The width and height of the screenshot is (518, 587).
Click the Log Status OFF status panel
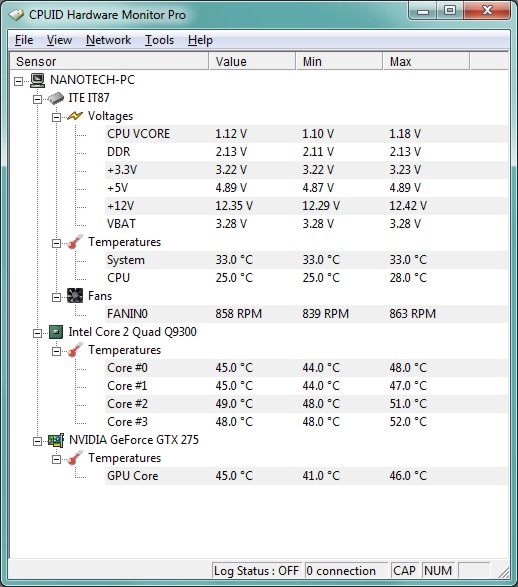click(257, 571)
